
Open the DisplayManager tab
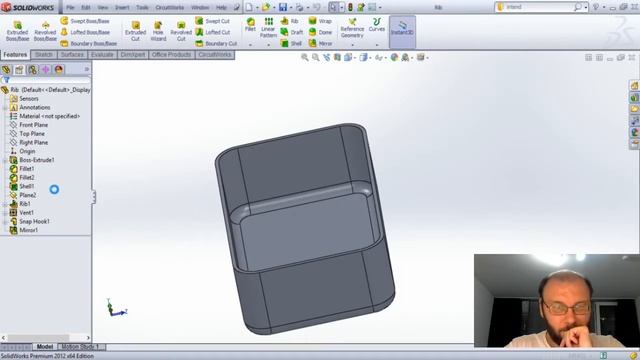pyautogui.click(x=58, y=70)
